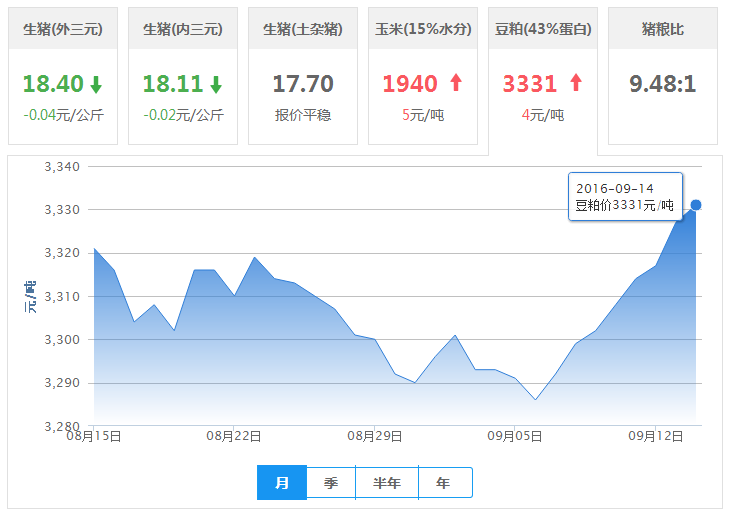The width and height of the screenshot is (730, 511).
Task: Switch chart to 半年 range
Action: 387,483
